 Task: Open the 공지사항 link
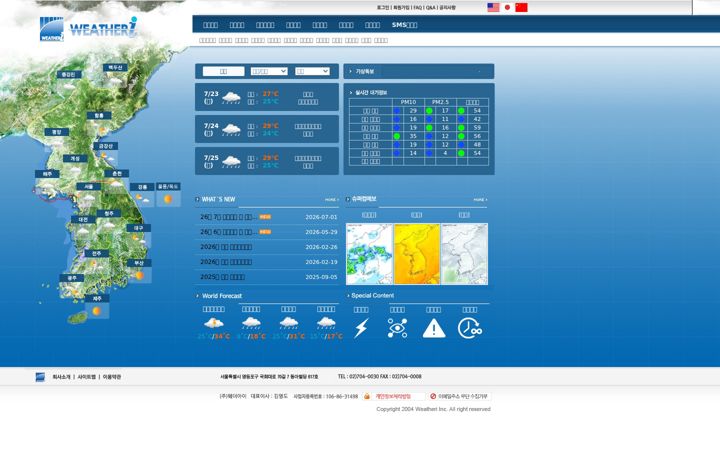[x=447, y=8]
